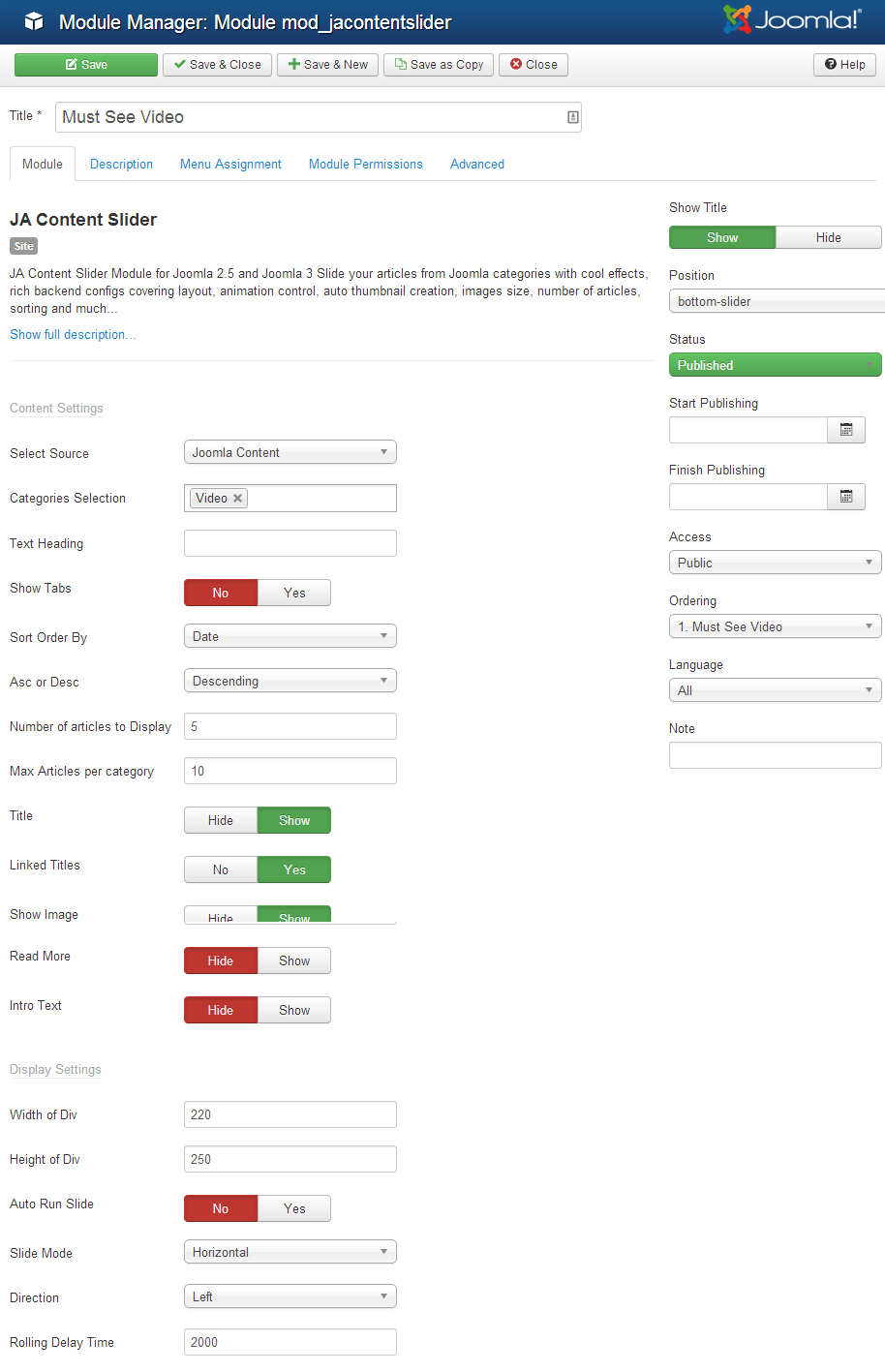Click the Note input field
The image size is (885, 1372).
[776, 755]
